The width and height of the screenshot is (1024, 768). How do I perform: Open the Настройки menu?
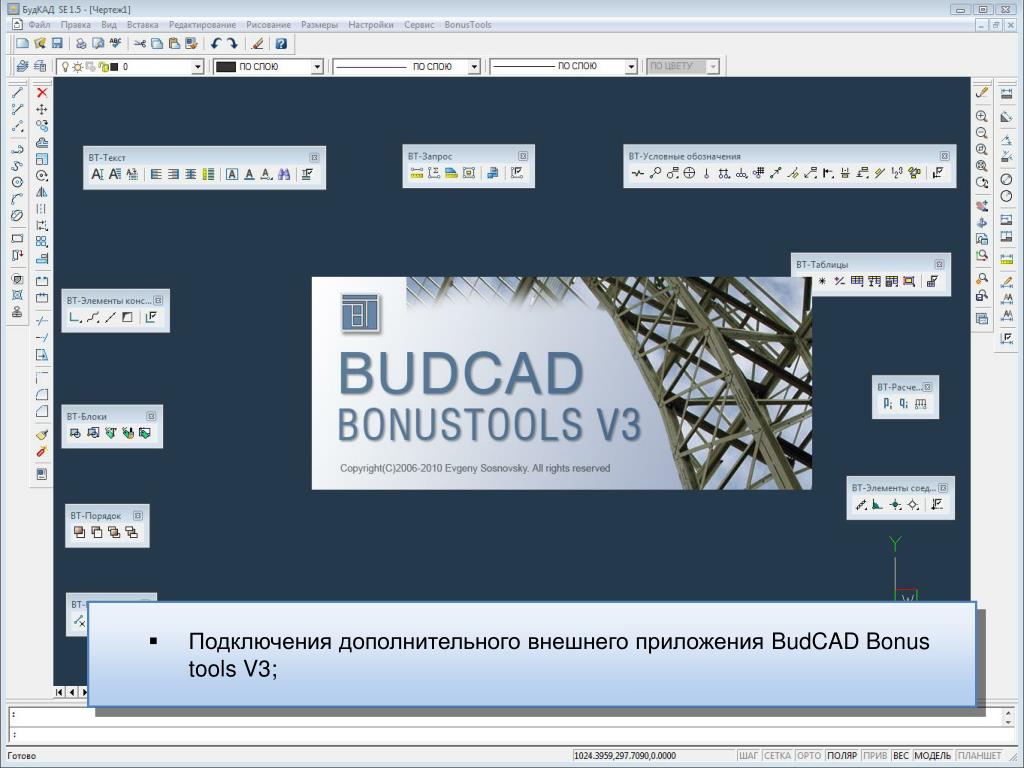pos(370,25)
